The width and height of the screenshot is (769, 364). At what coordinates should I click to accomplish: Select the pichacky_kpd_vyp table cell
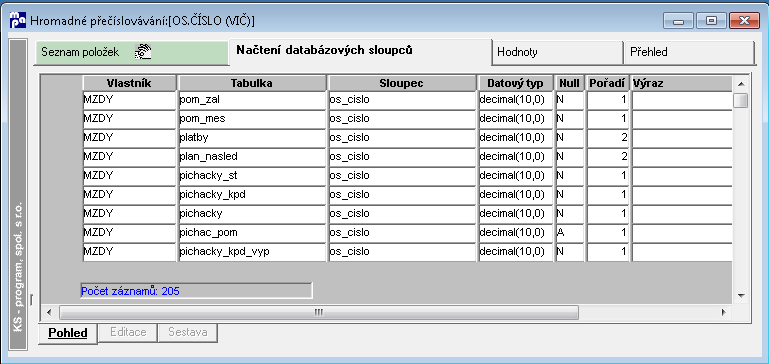(x=253, y=252)
